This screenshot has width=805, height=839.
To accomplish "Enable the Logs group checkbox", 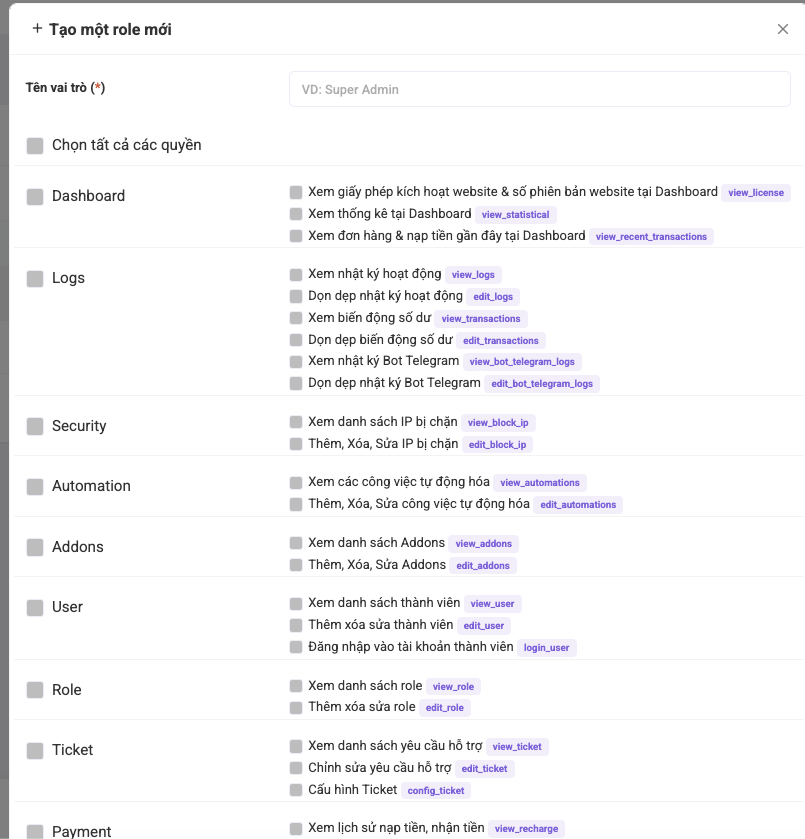I will [35, 279].
